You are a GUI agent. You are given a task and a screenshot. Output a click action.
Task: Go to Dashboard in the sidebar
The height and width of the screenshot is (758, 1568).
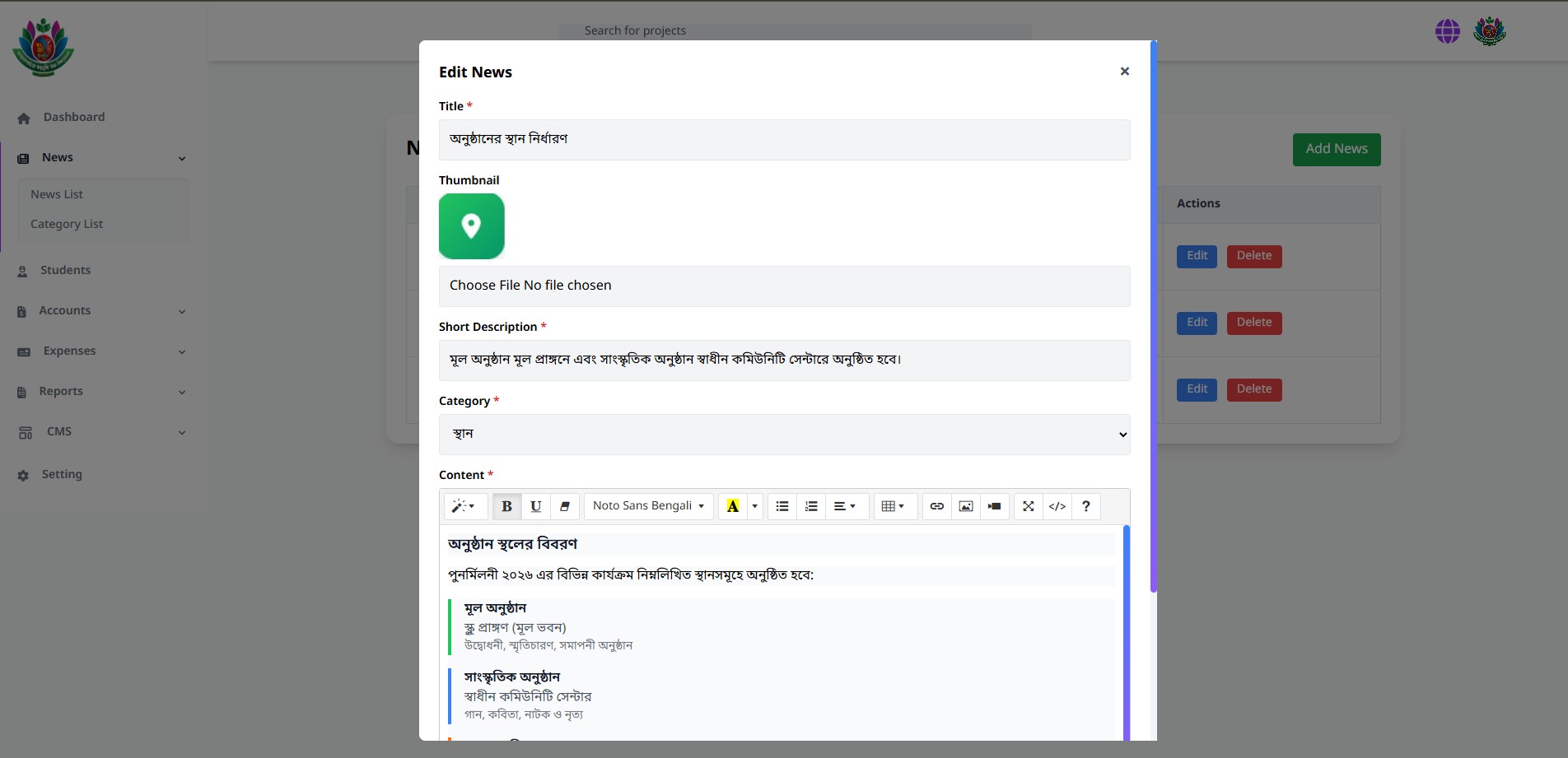[74, 117]
